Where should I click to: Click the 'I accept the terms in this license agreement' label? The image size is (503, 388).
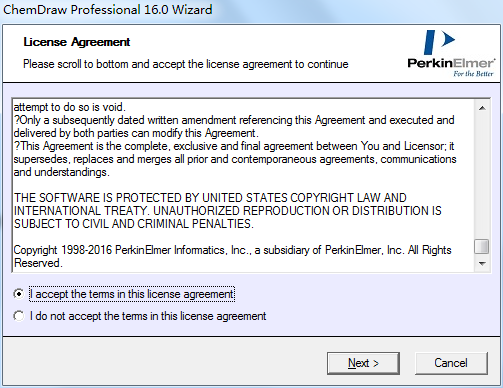click(x=132, y=294)
